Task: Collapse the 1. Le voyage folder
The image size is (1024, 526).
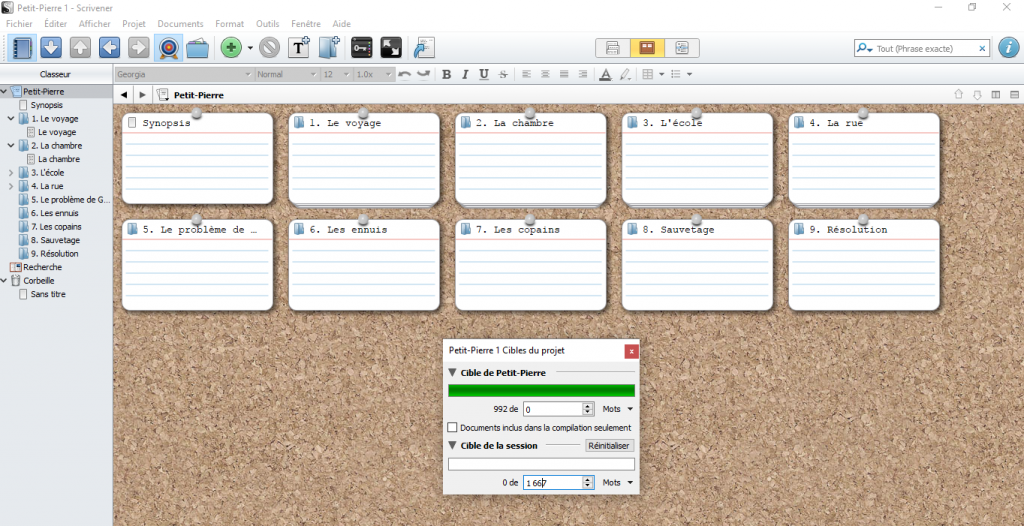Action: coord(10,119)
